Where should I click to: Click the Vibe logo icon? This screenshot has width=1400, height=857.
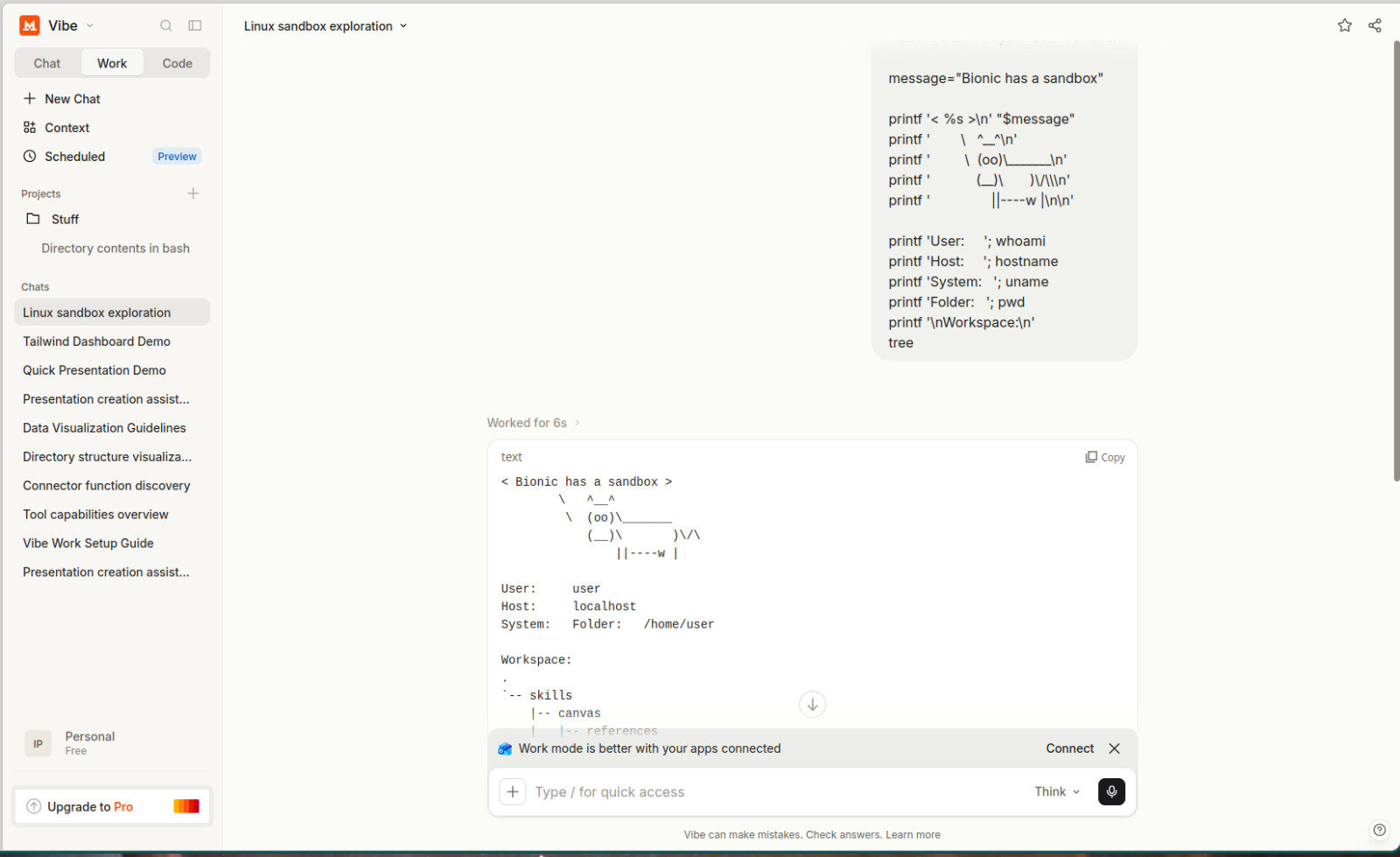pyautogui.click(x=30, y=25)
